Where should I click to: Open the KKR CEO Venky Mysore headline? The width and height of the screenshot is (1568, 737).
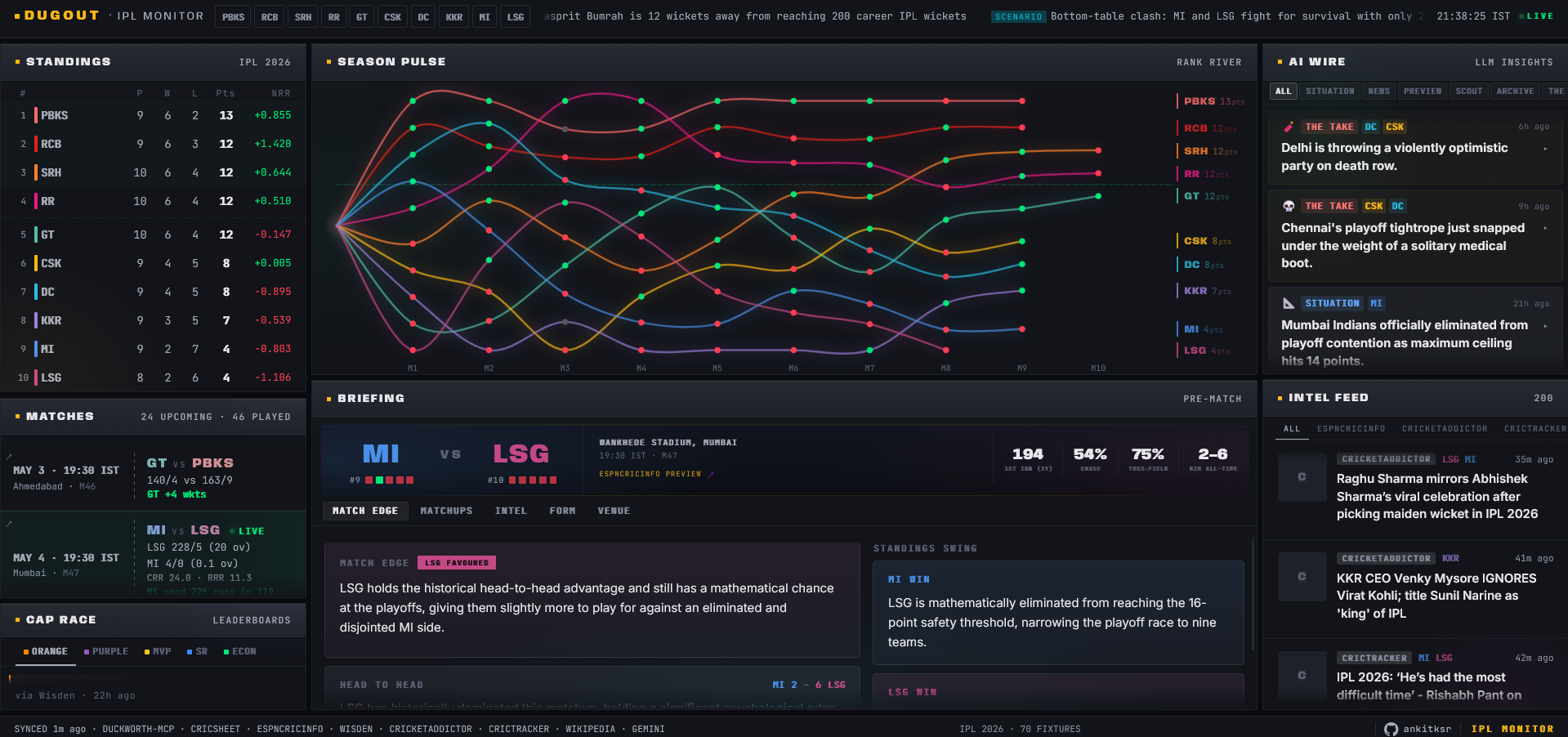(1436, 596)
